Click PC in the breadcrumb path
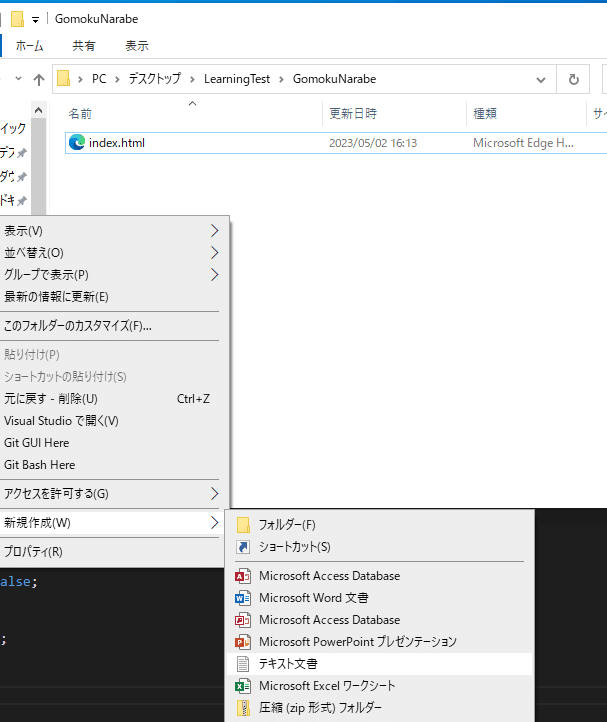The image size is (607, 722). [x=99, y=79]
